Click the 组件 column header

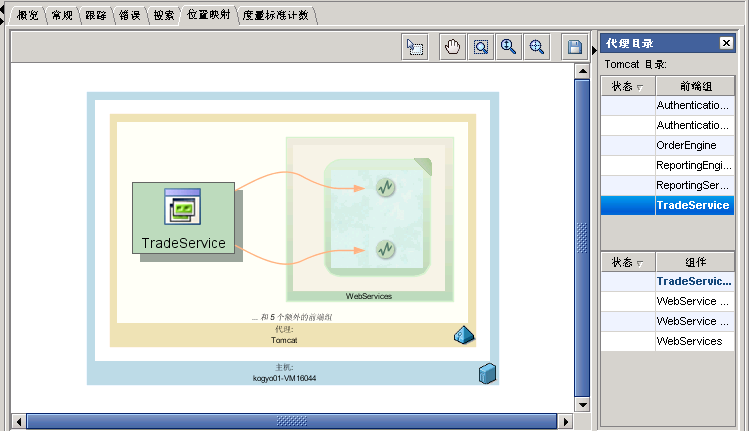(696, 262)
